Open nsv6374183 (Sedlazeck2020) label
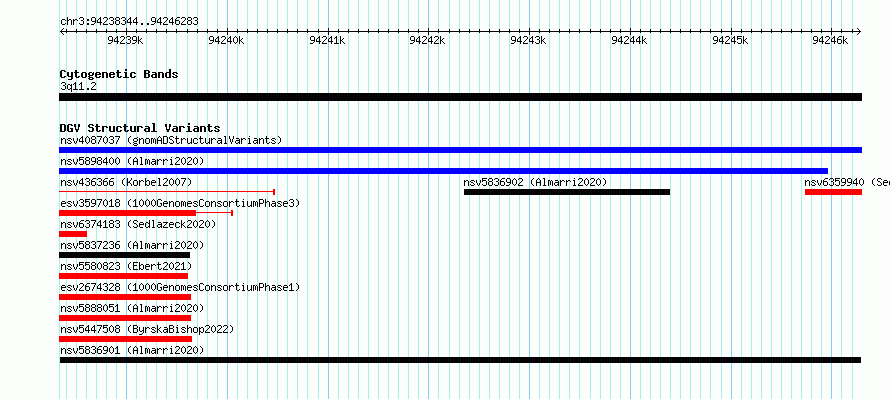 138,224
